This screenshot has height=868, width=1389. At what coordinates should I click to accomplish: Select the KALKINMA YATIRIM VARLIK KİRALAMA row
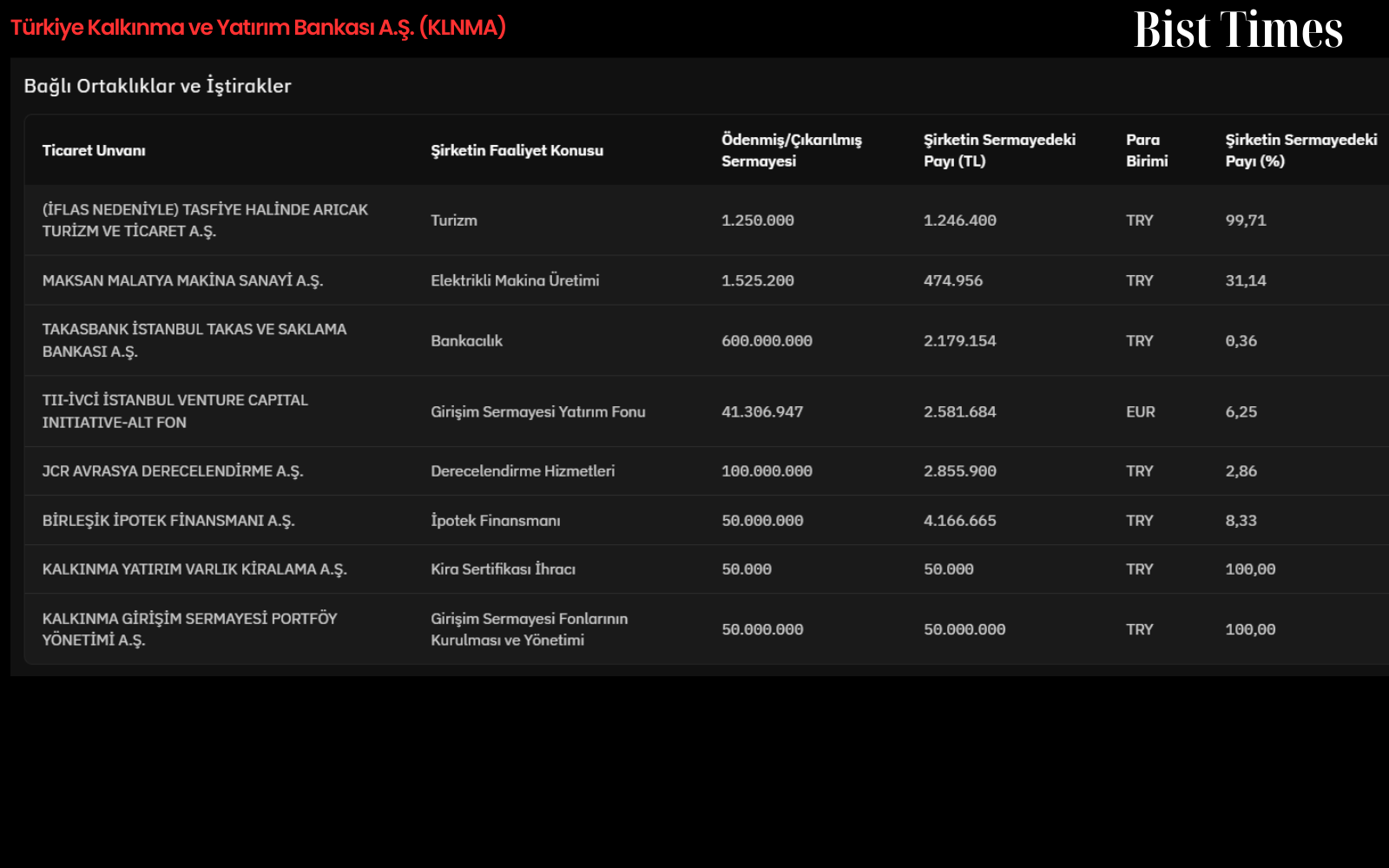click(707, 569)
